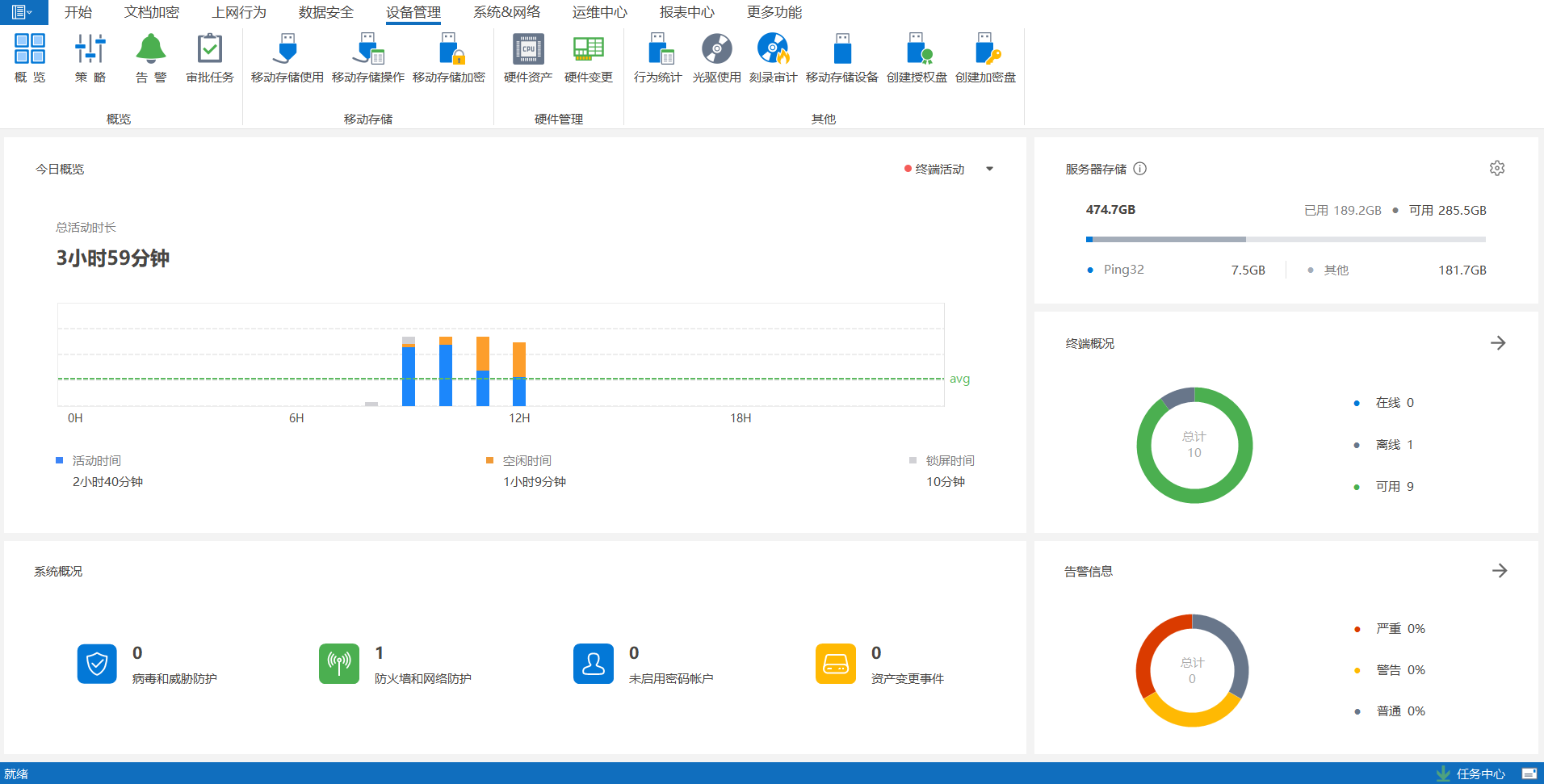This screenshot has height=784, width=1544.
Task: Switch to the 报表中心 tab
Action: pyautogui.click(x=686, y=12)
